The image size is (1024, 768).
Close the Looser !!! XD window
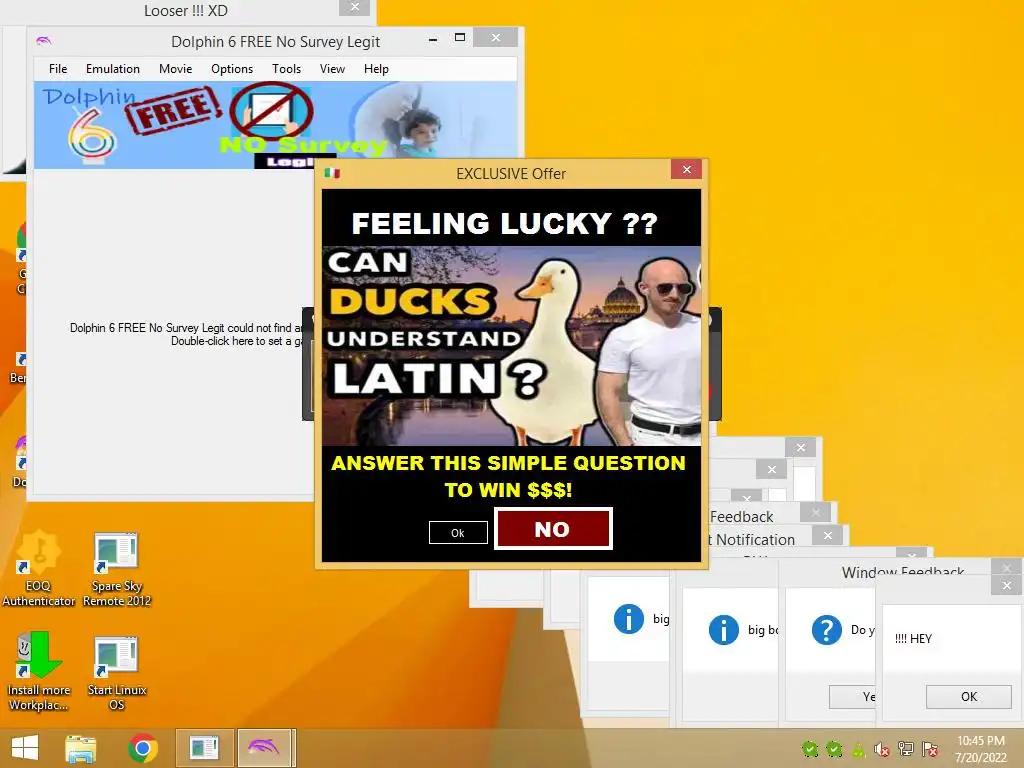[355, 7]
